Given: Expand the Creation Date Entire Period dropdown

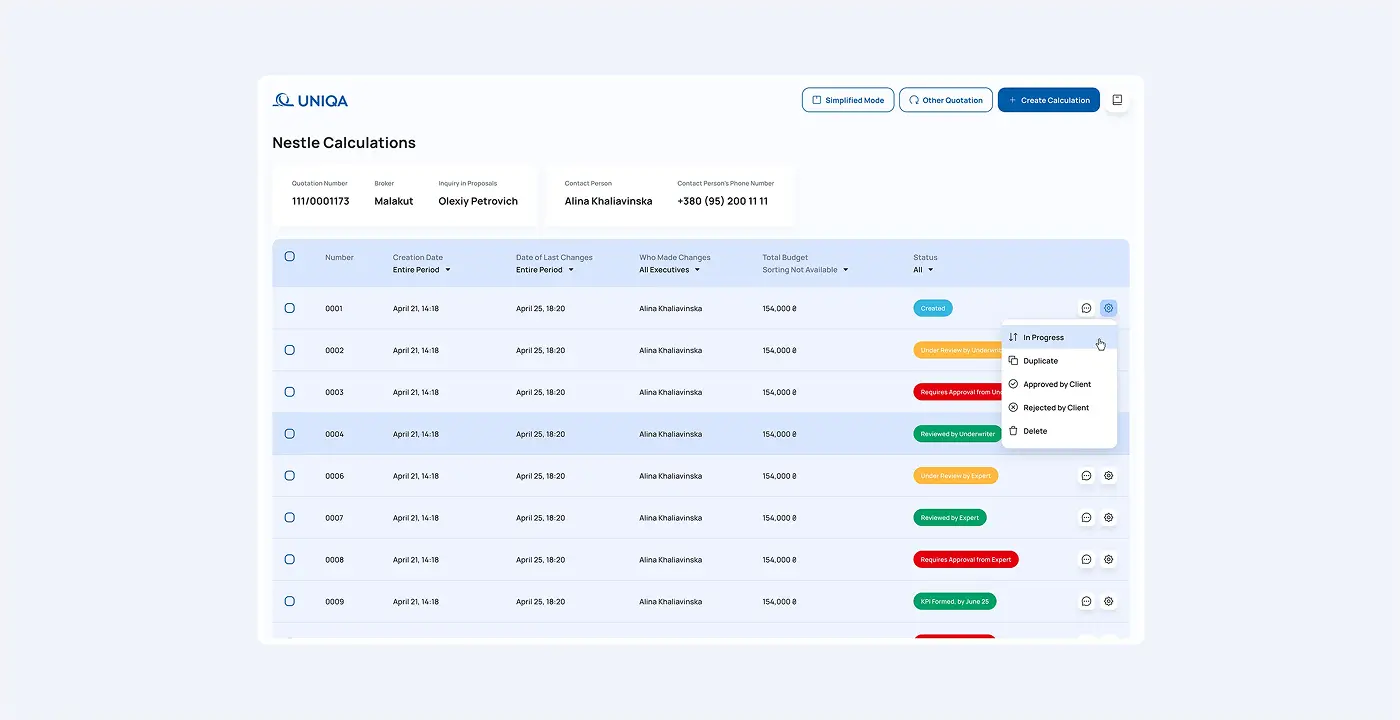Looking at the screenshot, I should click(420, 269).
